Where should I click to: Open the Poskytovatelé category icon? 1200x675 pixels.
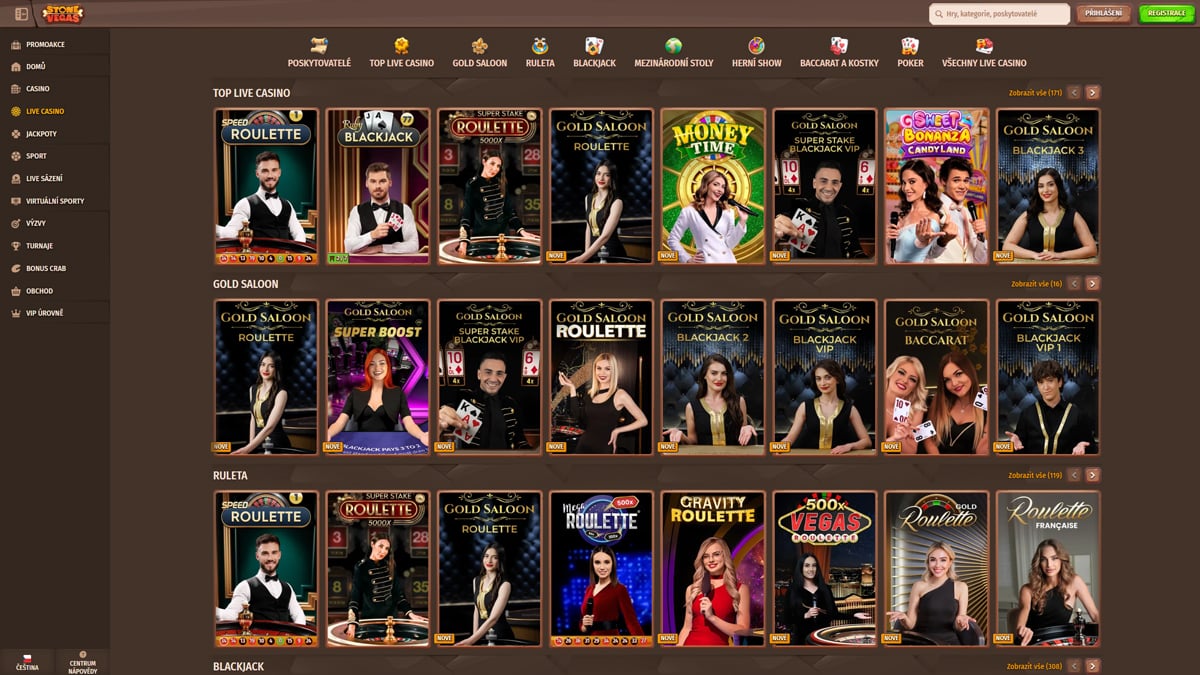pyautogui.click(x=319, y=46)
